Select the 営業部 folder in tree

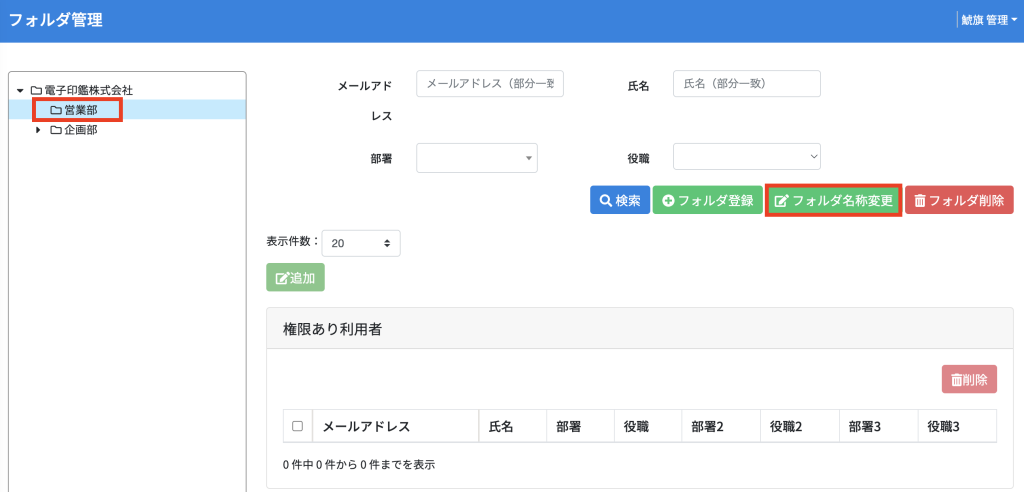[x=77, y=110]
